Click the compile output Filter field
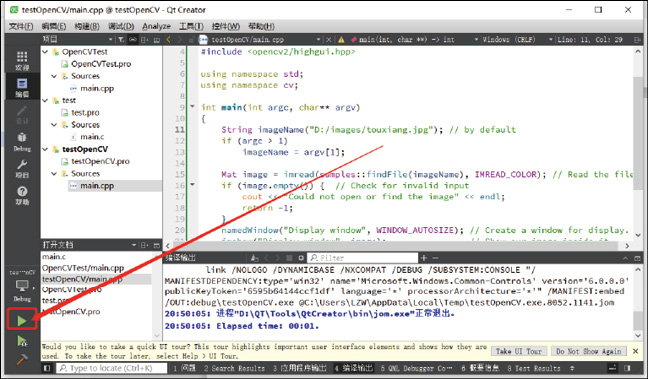Image resolution: width=648 pixels, height=379 pixels. click(x=362, y=258)
